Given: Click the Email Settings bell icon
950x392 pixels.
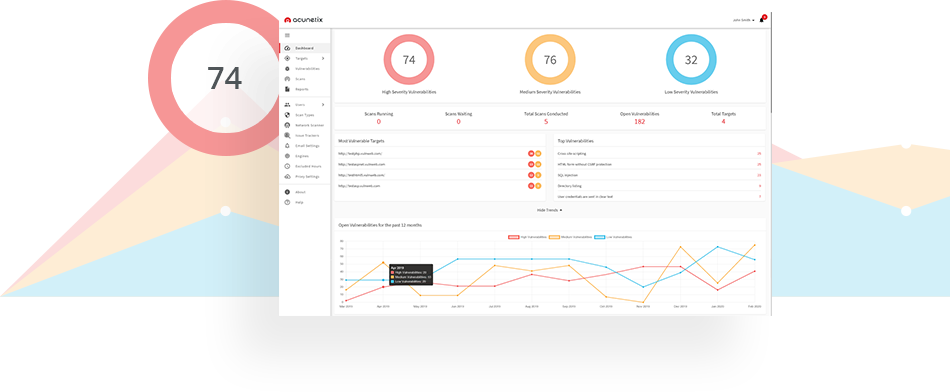Looking at the screenshot, I should coord(287,145).
